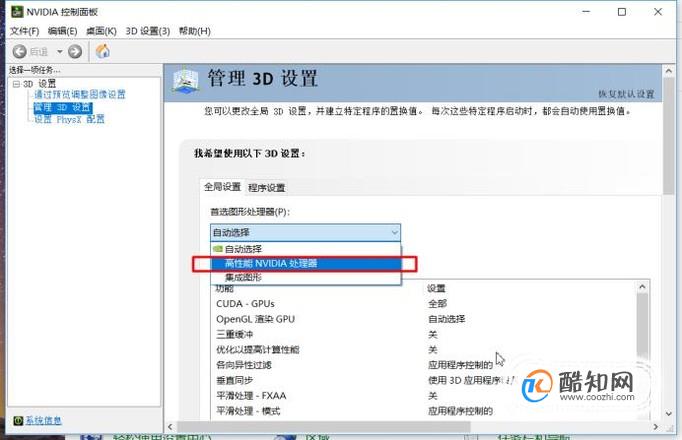Image resolution: width=682 pixels, height=440 pixels.
Task: Select the 平滑处理 - FXAA row
Action: (425, 396)
